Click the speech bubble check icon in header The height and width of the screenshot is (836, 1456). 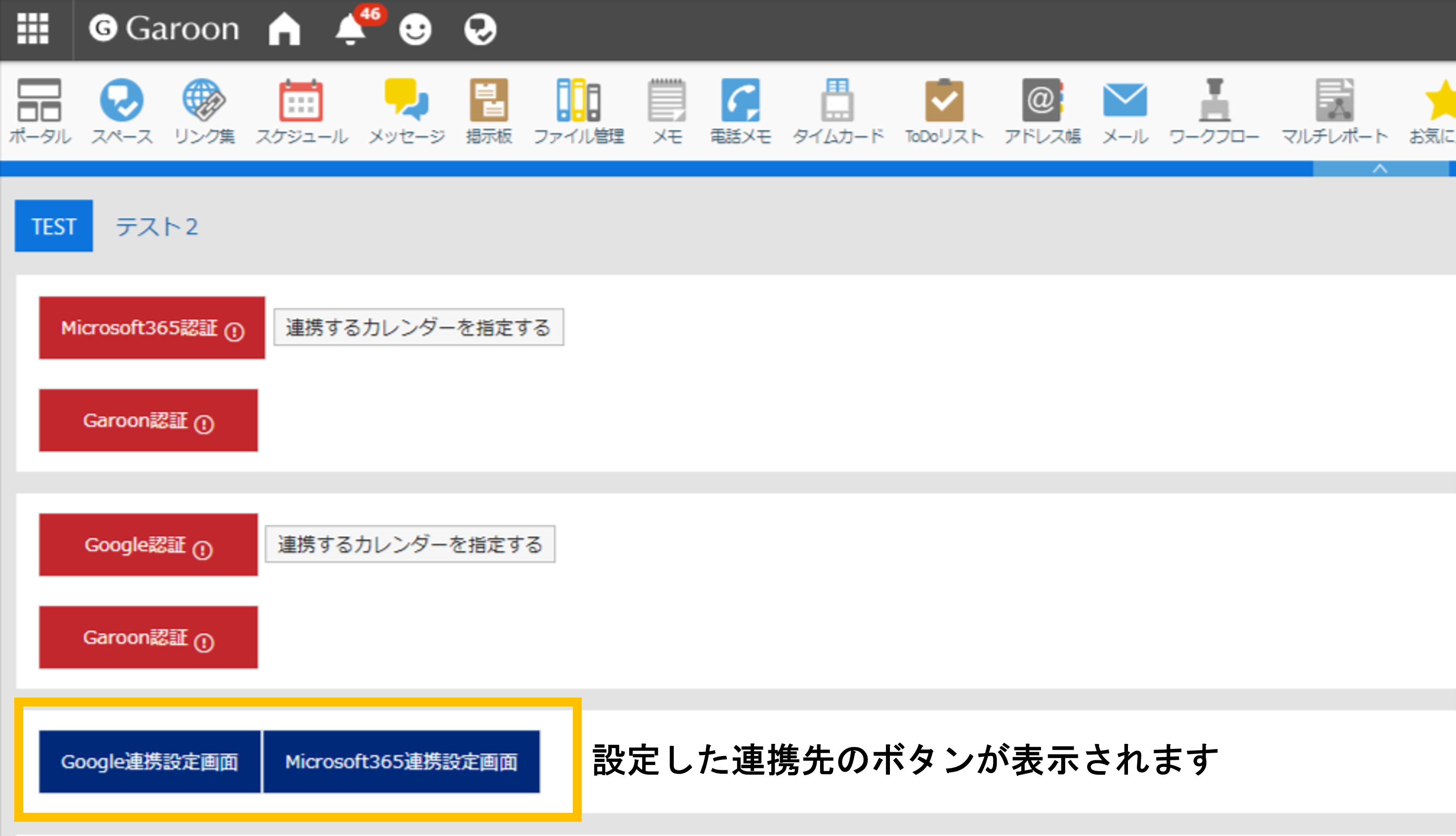tap(480, 29)
